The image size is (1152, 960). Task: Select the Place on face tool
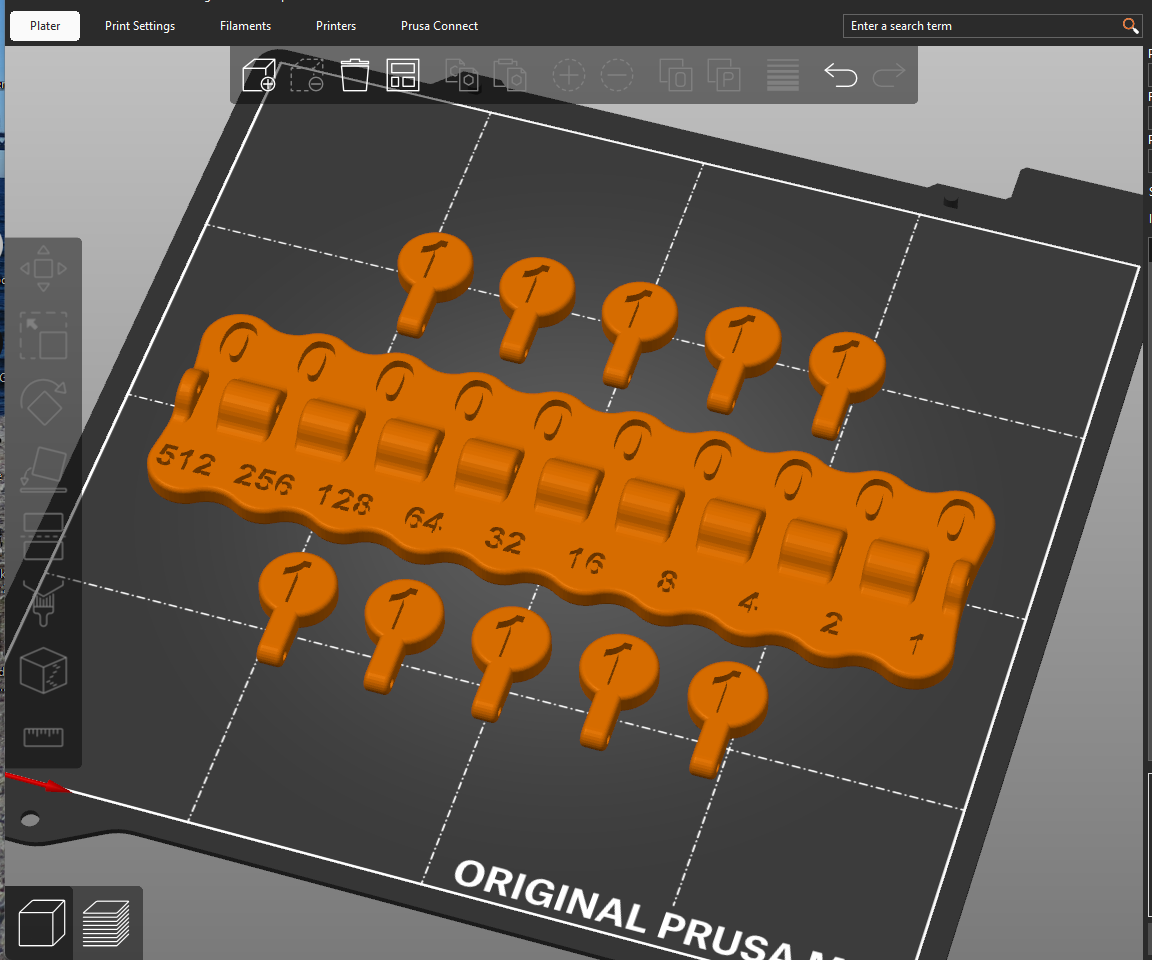(43, 469)
